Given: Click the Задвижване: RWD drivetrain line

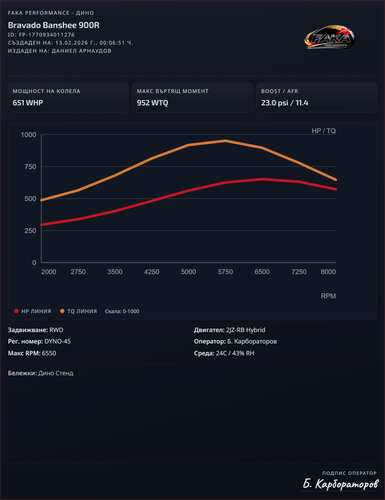Looking at the screenshot, I should [x=36, y=330].
